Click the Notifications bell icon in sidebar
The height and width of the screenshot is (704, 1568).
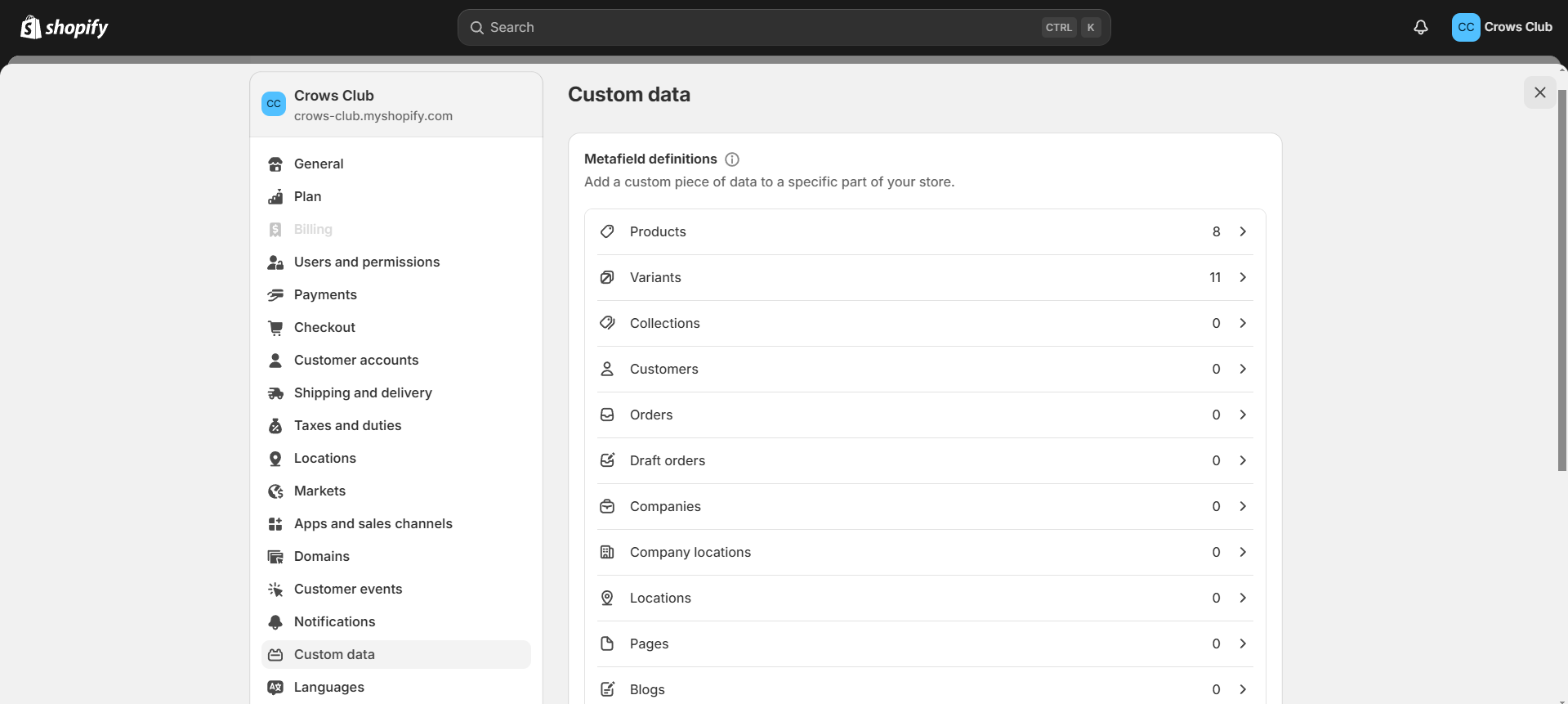(x=275, y=621)
